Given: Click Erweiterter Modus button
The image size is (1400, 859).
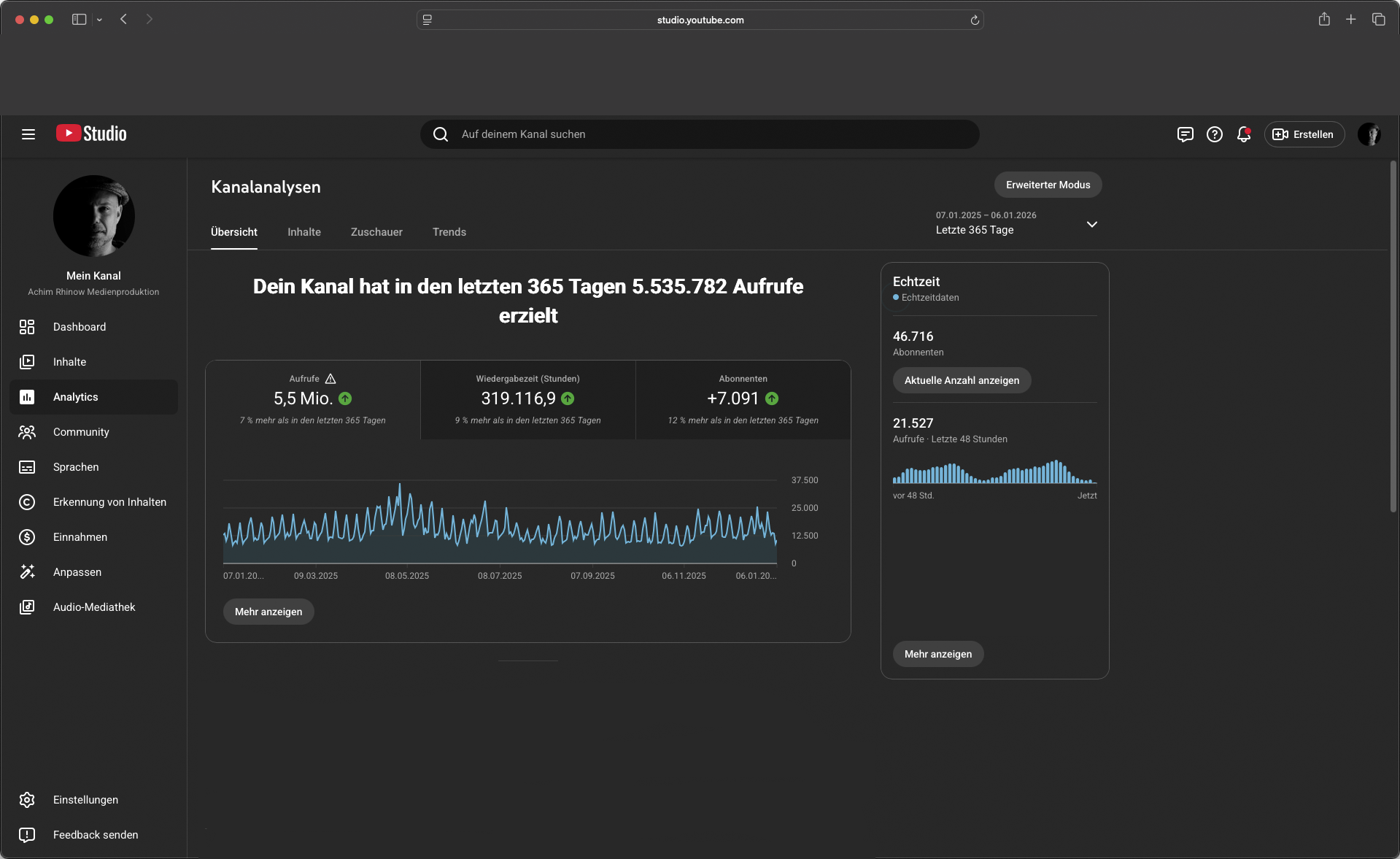Looking at the screenshot, I should point(1048,185).
